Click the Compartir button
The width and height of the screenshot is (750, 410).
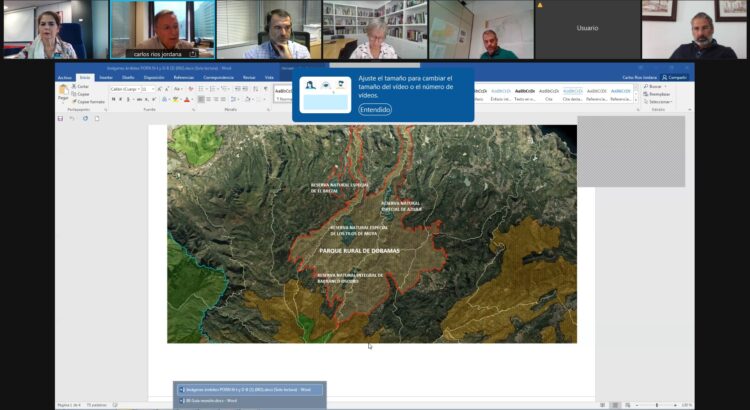[674, 77]
